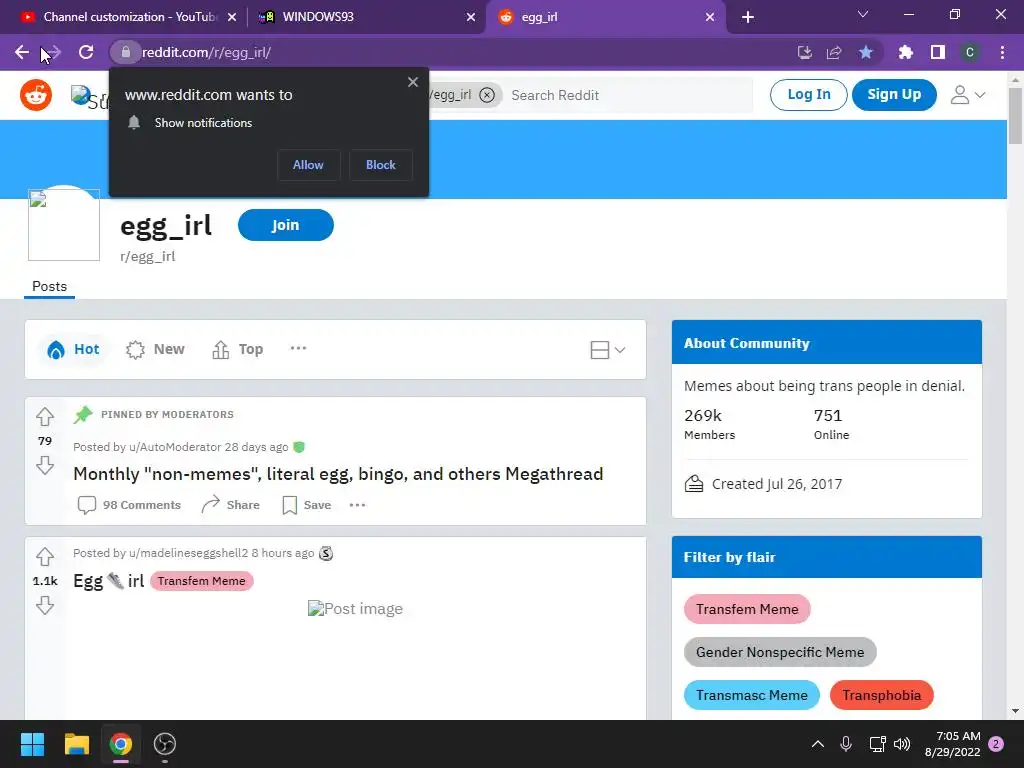Allow reddit notifications
This screenshot has height=768, width=1024.
[308, 165]
